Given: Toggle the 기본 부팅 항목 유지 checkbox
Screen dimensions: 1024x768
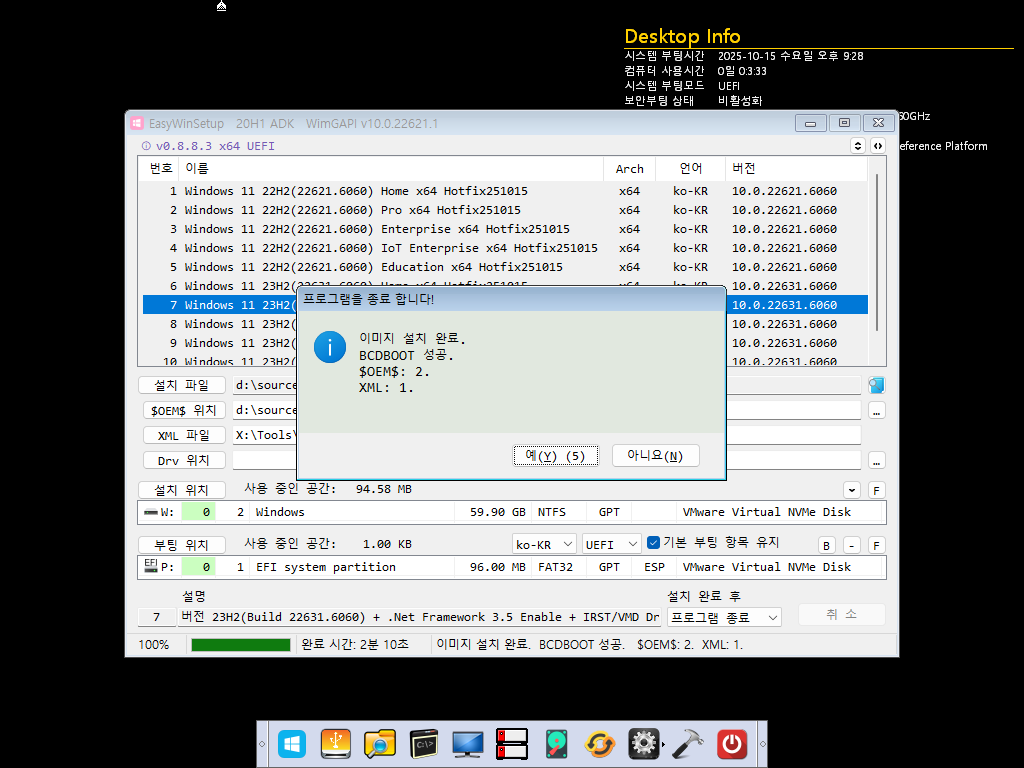Looking at the screenshot, I should [x=653, y=543].
